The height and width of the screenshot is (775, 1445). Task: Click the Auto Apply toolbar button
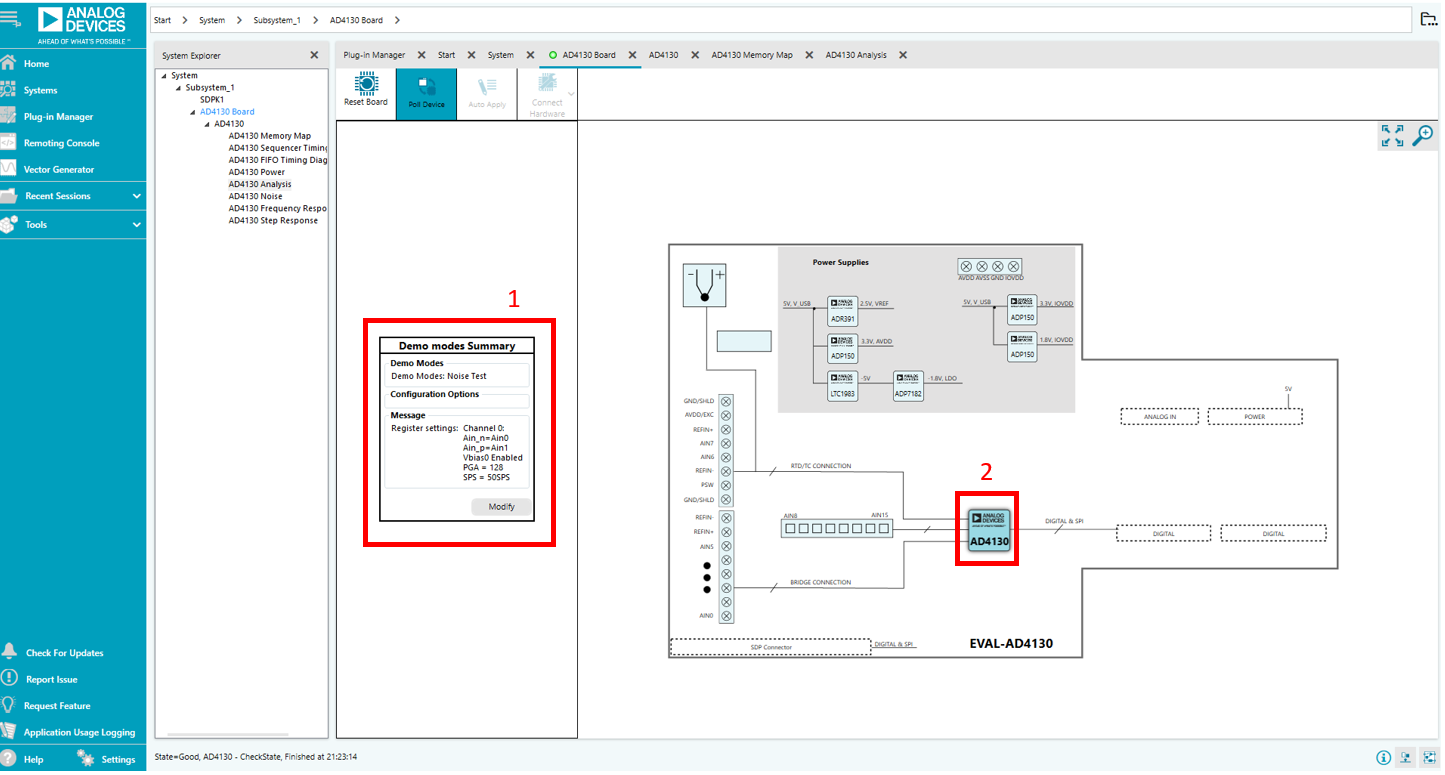(487, 93)
